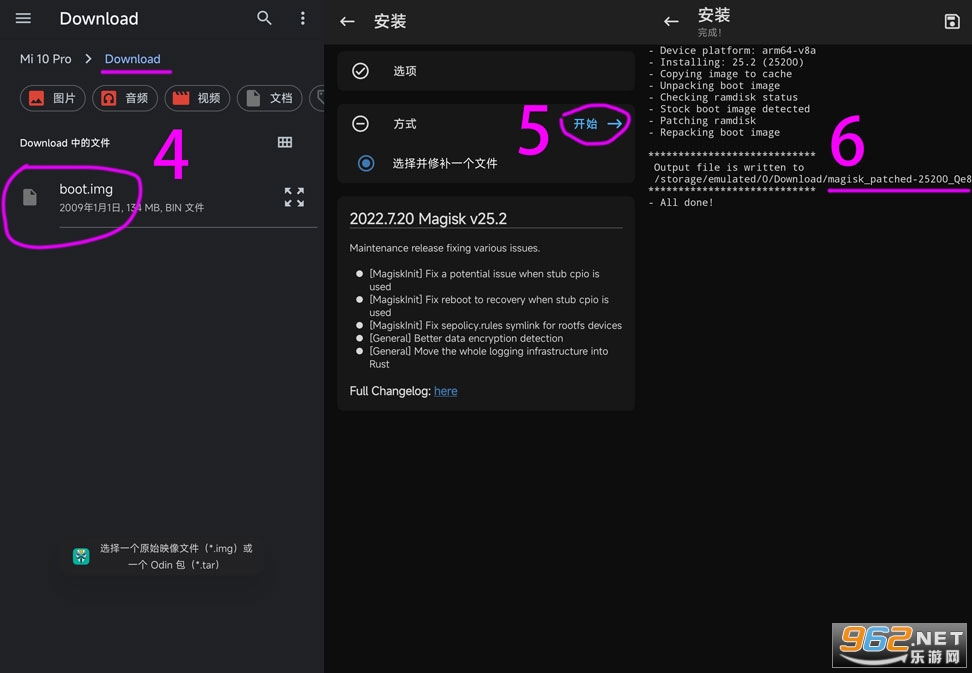Click the Patching ramdisk log line
The image size is (972, 673).
pos(702,121)
